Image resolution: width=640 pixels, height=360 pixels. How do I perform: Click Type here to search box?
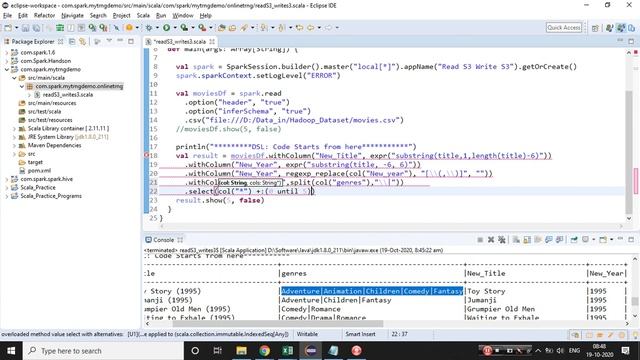[x=103, y=351]
